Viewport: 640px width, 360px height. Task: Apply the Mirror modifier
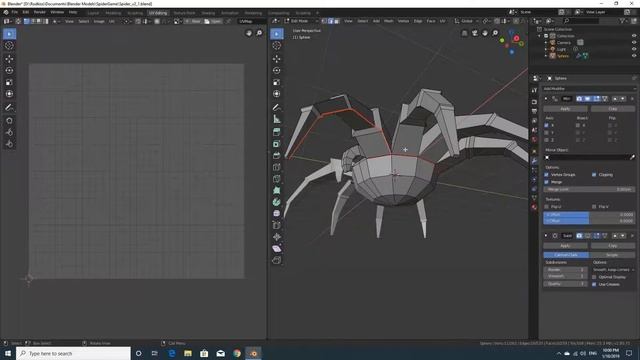565,109
